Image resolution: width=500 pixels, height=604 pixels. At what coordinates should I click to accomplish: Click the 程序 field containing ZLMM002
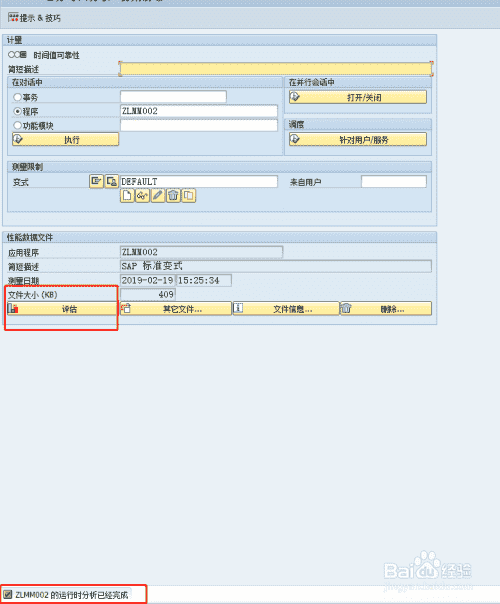(199, 111)
